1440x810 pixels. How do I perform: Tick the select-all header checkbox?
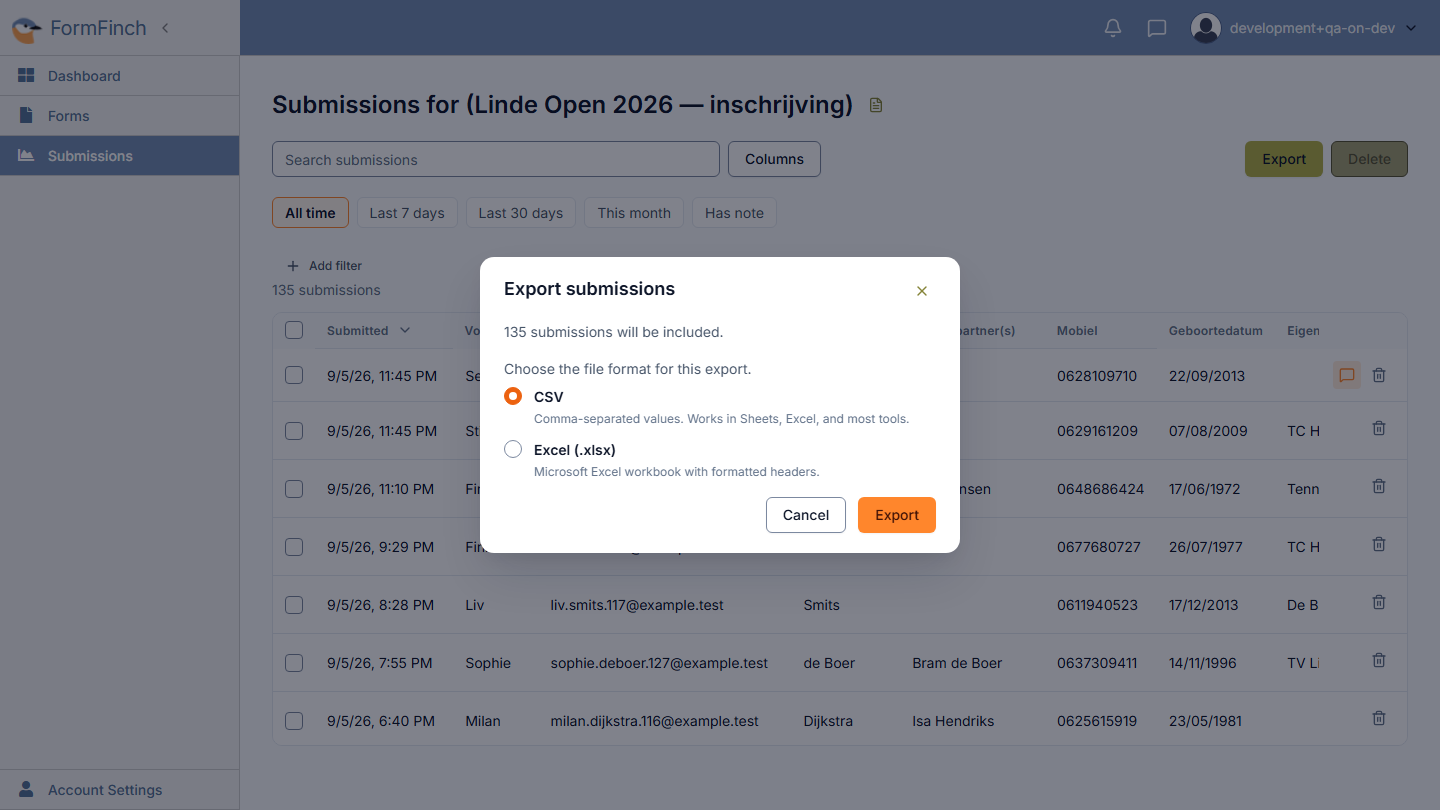(294, 330)
